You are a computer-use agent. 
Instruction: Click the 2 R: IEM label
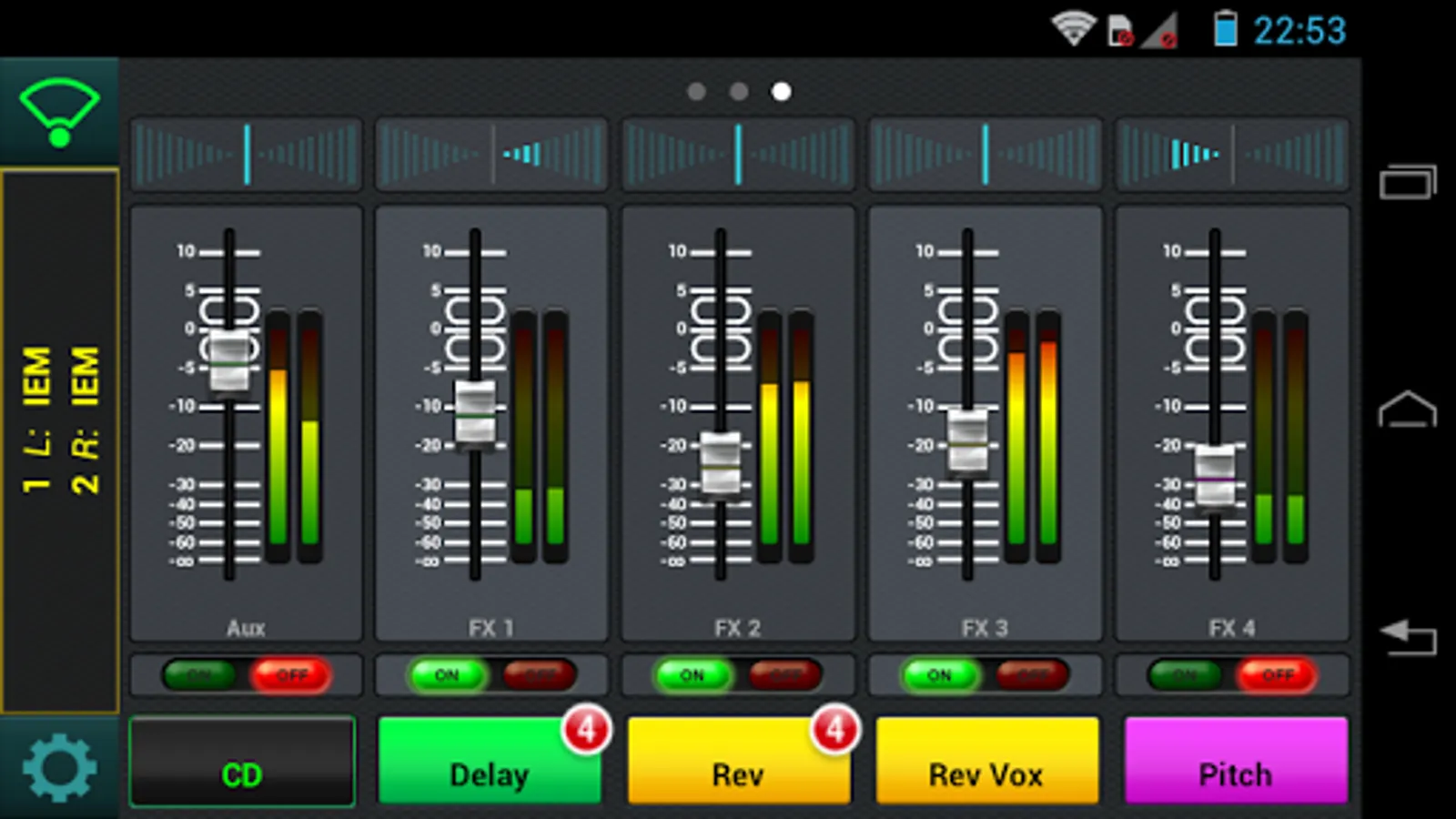click(85, 420)
